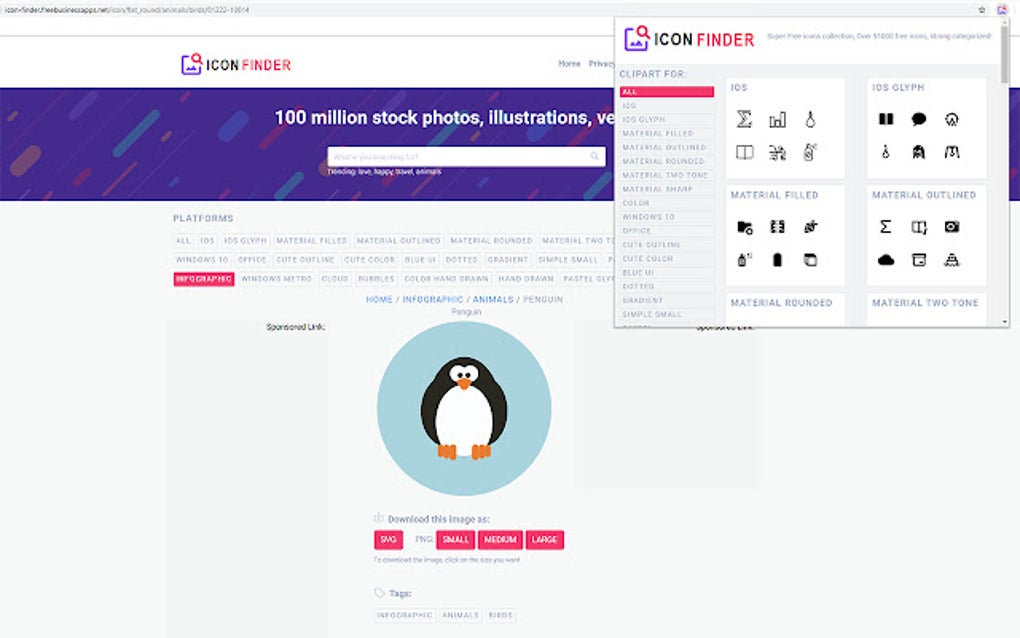
Task: Switch to the CUTE COLOR platform filter
Action: [x=369, y=259]
